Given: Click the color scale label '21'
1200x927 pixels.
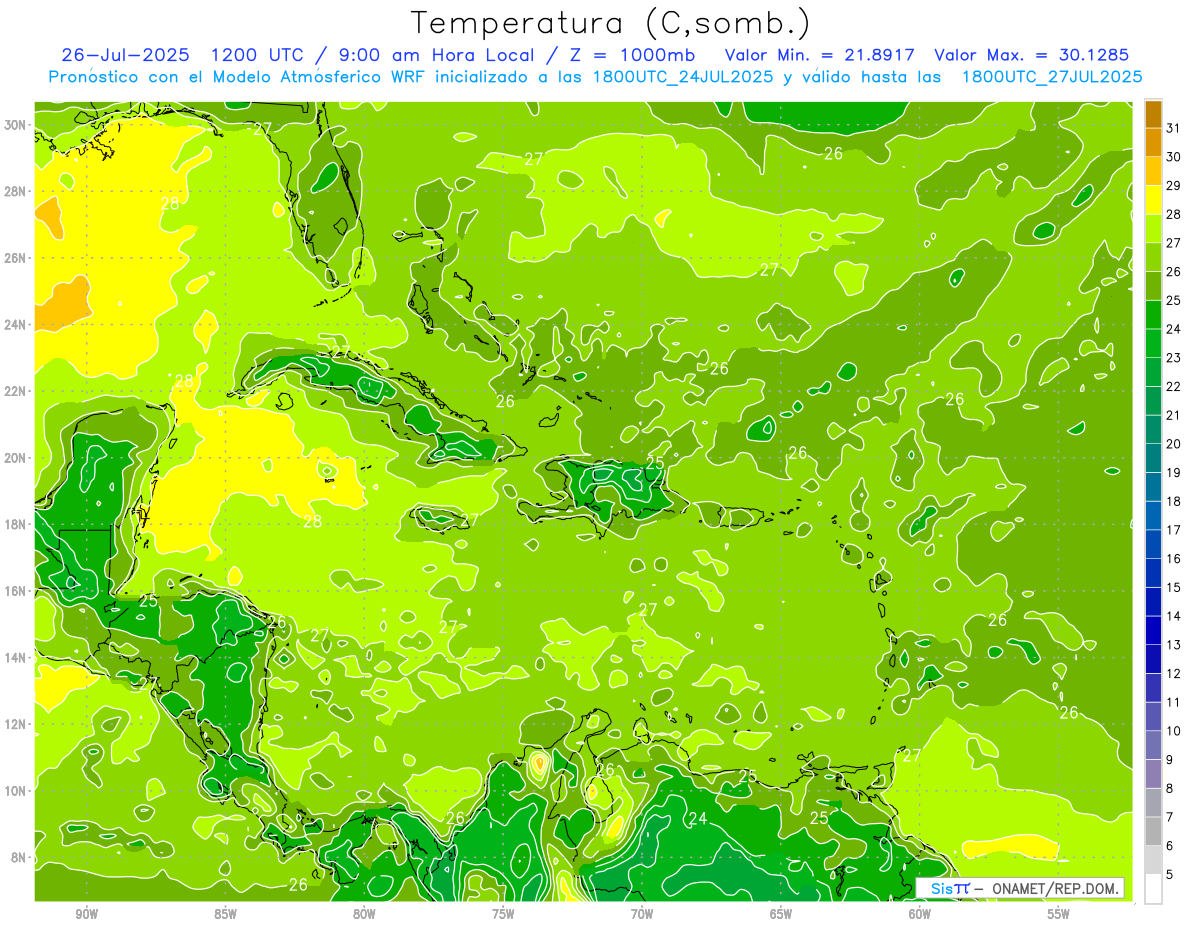Looking at the screenshot, I should coord(1174,416).
